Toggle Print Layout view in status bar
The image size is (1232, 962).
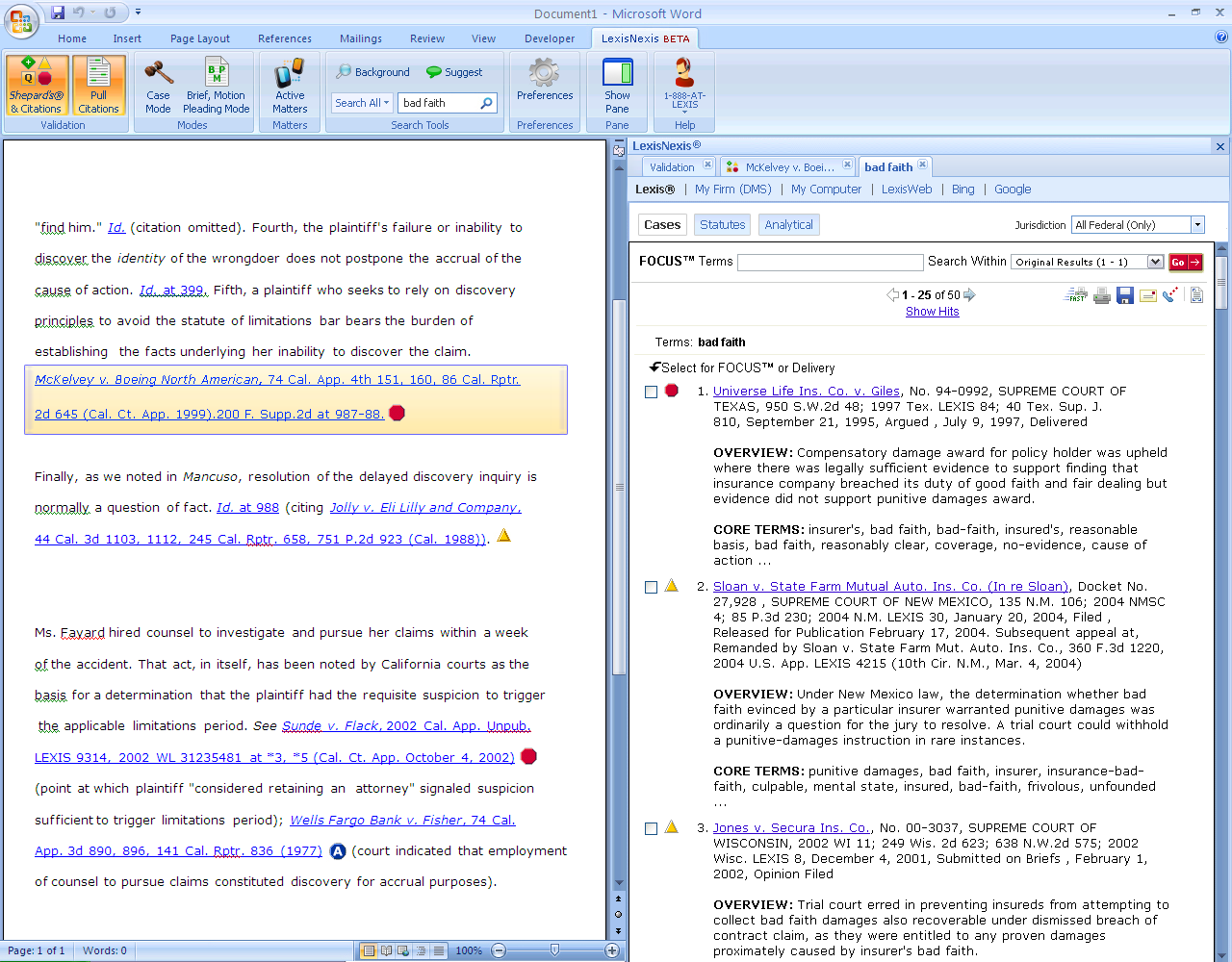(368, 950)
